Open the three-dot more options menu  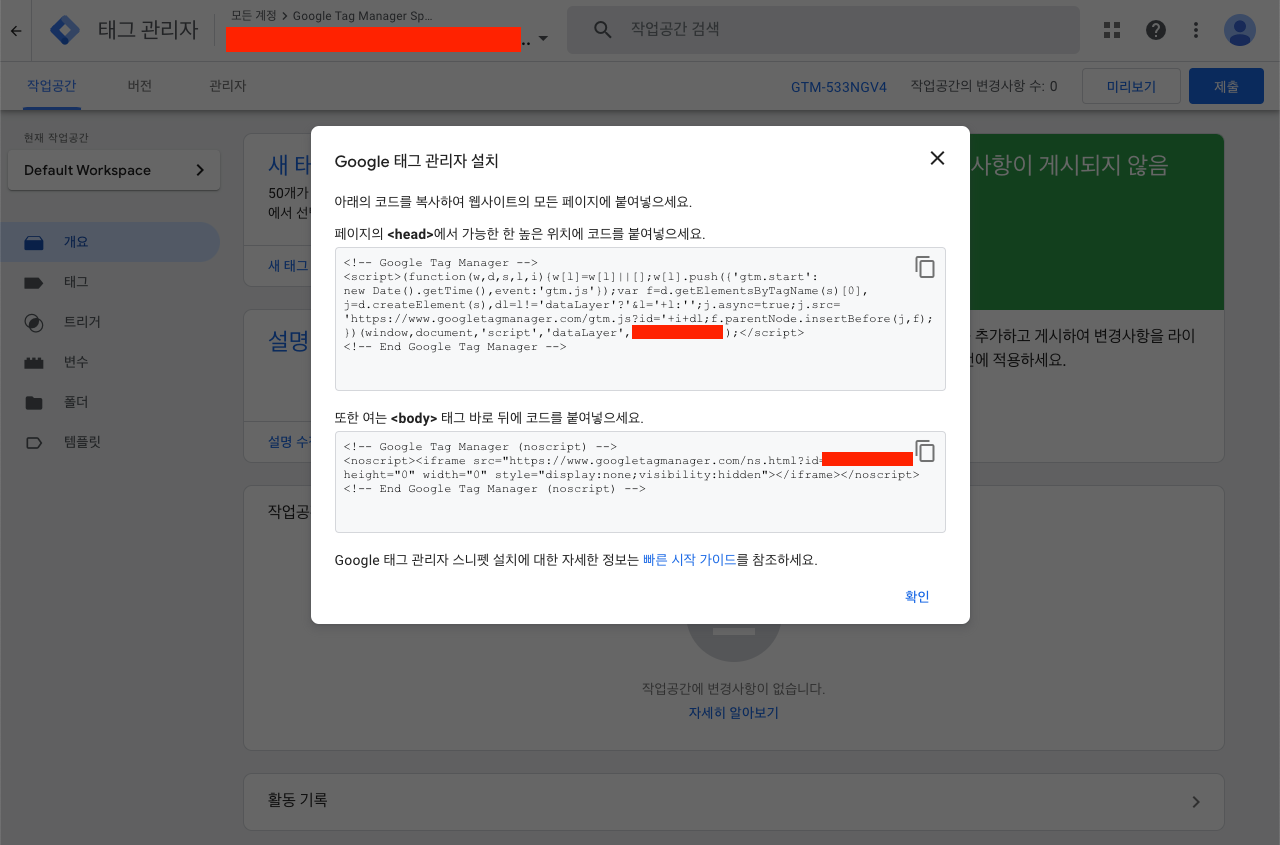(1196, 30)
